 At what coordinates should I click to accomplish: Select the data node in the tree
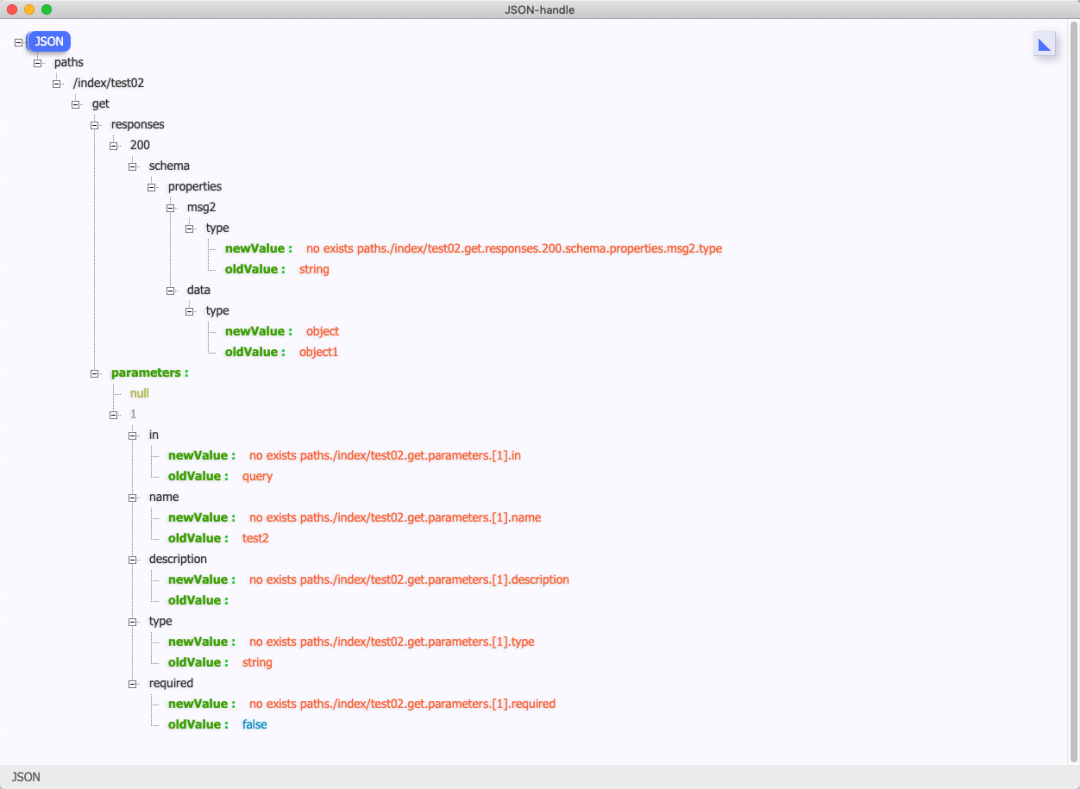point(198,290)
